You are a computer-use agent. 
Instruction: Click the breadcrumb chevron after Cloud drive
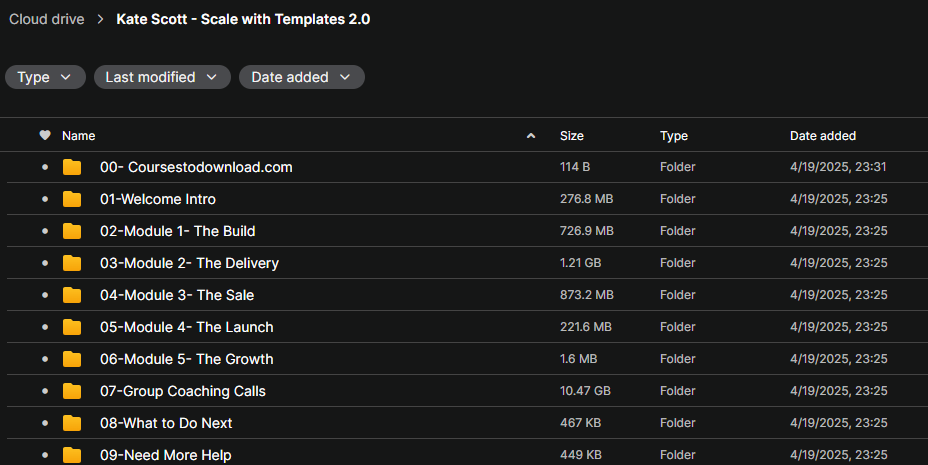(x=101, y=20)
